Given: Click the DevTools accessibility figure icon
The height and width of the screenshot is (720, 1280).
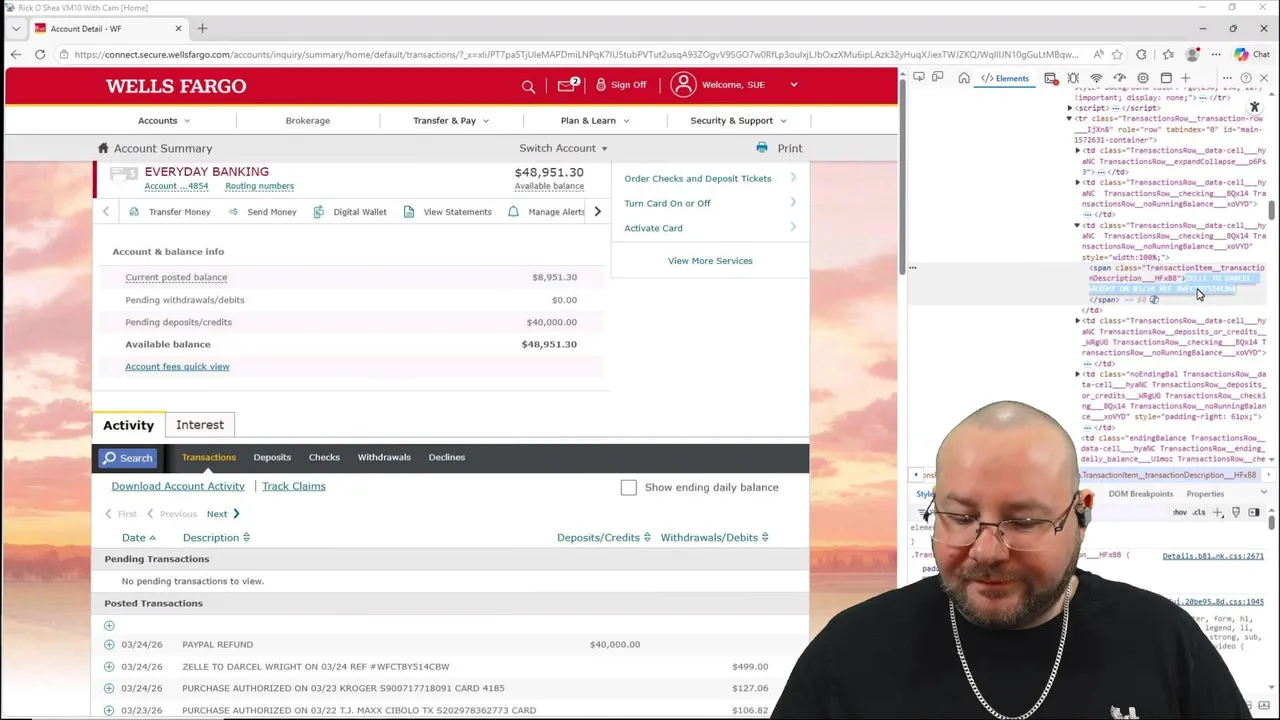Looking at the screenshot, I should click(1255, 106).
